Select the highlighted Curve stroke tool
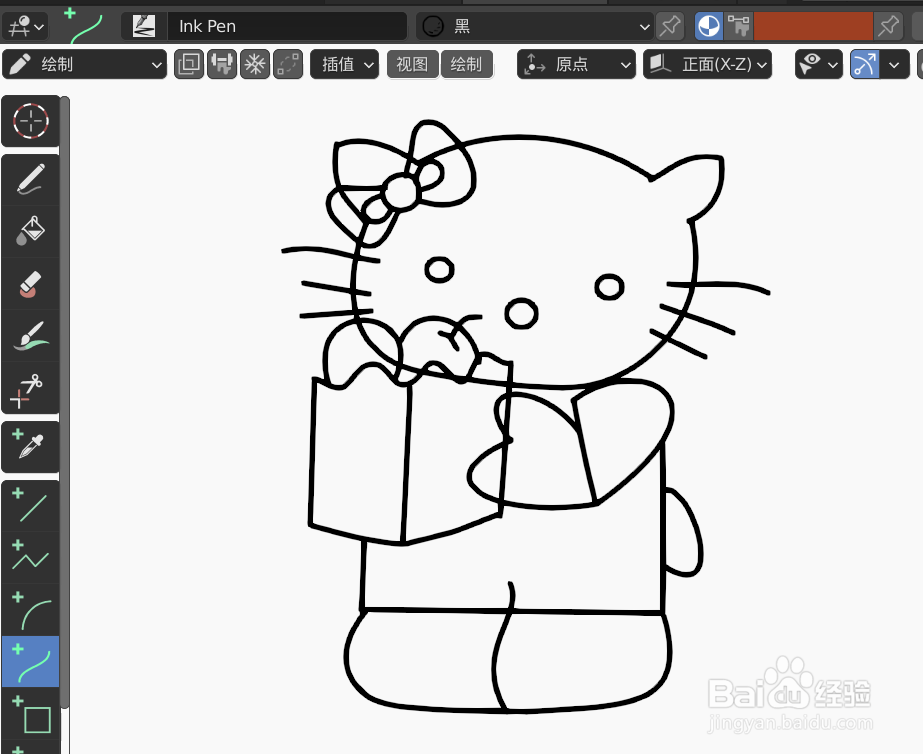 [30, 661]
